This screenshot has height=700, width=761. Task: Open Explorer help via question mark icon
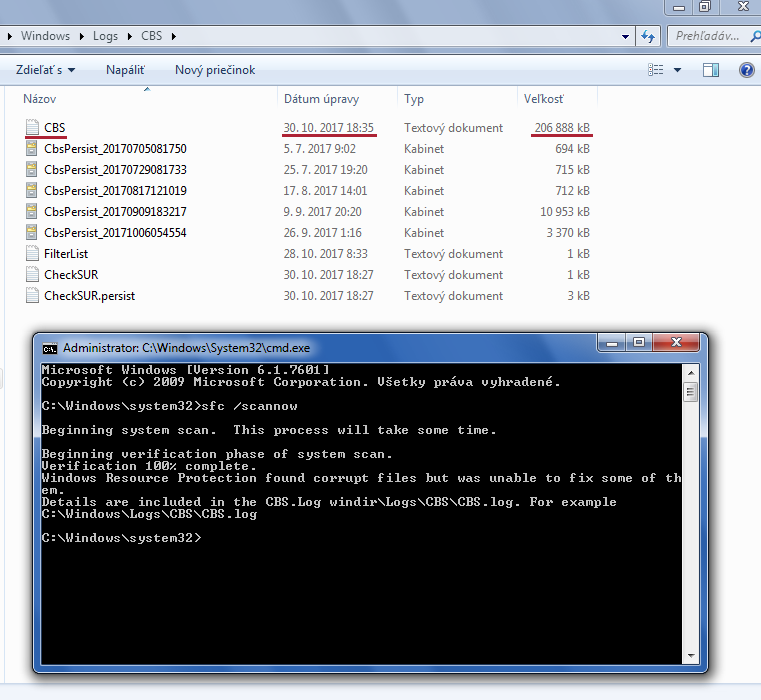pyautogui.click(x=746, y=70)
